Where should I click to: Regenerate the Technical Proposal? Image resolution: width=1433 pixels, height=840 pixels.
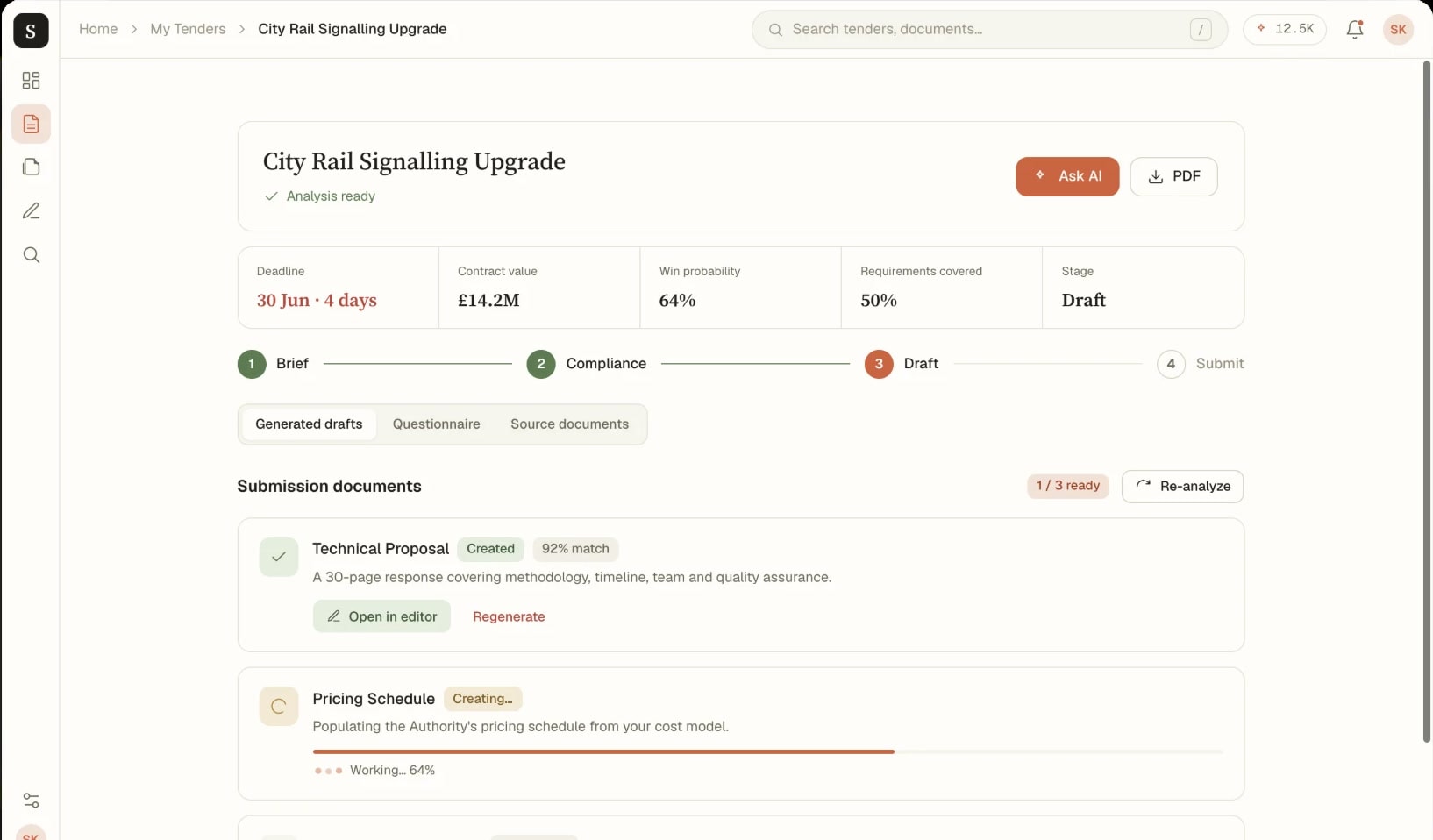coord(509,616)
